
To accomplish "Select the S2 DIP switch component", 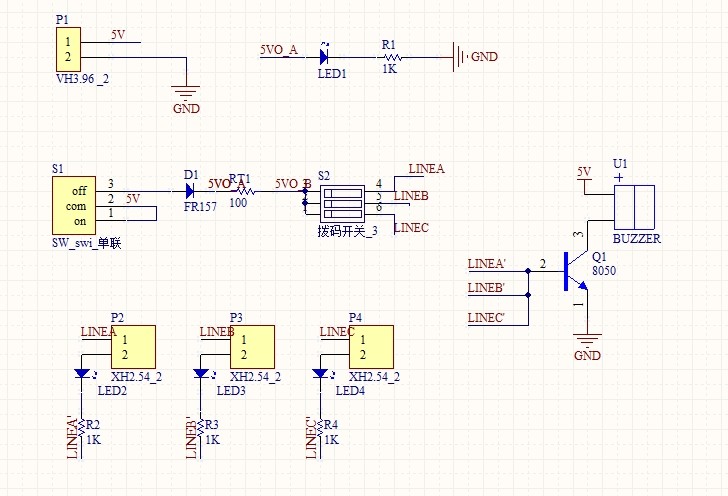I will [342, 204].
